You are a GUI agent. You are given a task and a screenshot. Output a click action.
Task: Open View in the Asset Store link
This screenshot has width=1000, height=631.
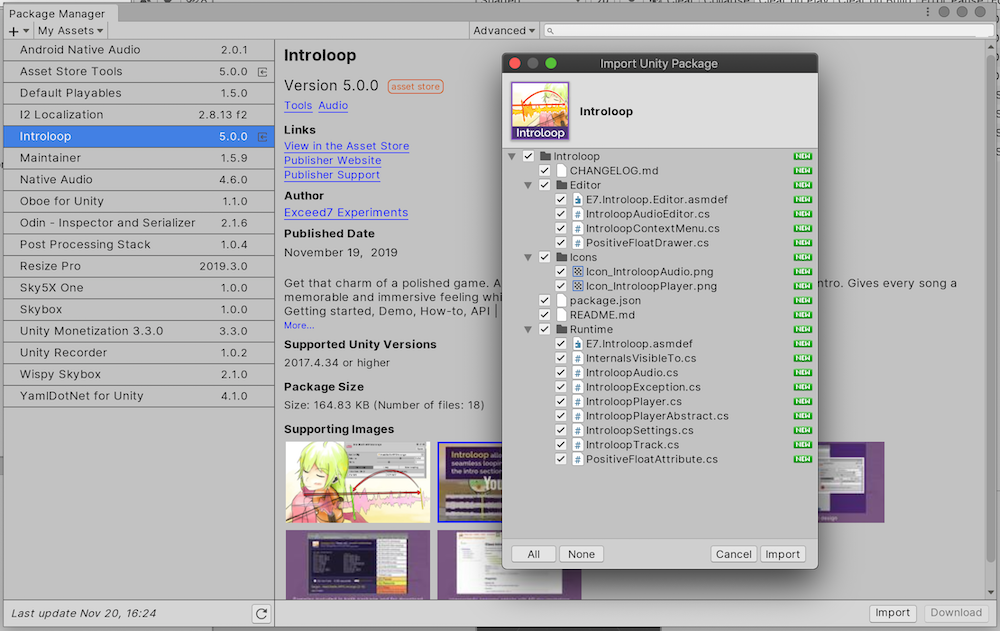coord(347,146)
